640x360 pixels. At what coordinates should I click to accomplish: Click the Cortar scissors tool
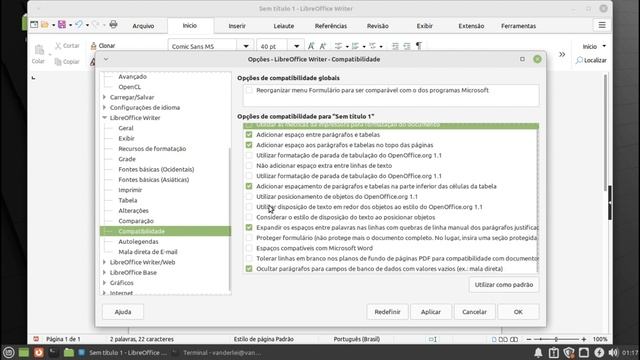tap(67, 46)
